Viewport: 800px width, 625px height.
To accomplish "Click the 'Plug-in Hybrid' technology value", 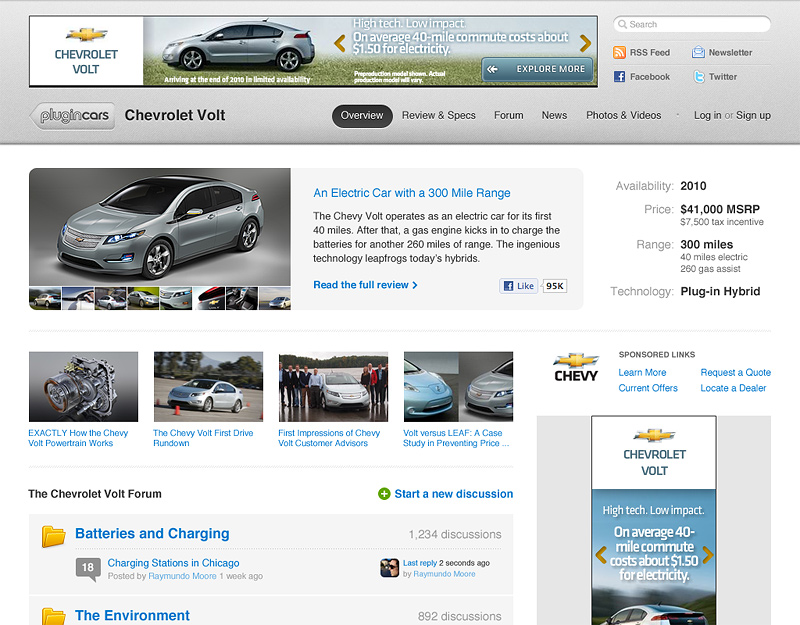I will pyautogui.click(x=720, y=291).
